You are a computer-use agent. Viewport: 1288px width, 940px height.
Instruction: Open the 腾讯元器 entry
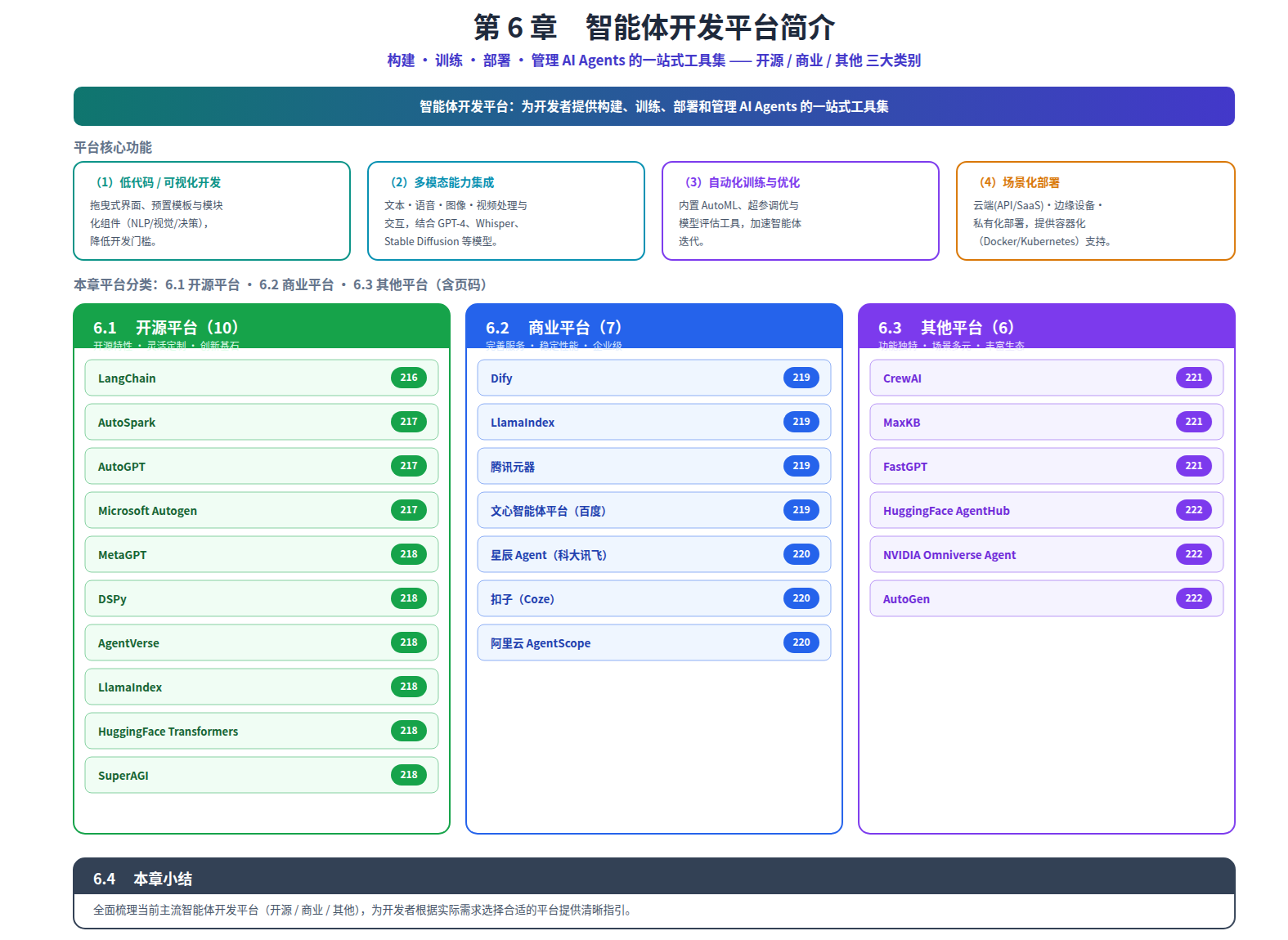(654, 466)
